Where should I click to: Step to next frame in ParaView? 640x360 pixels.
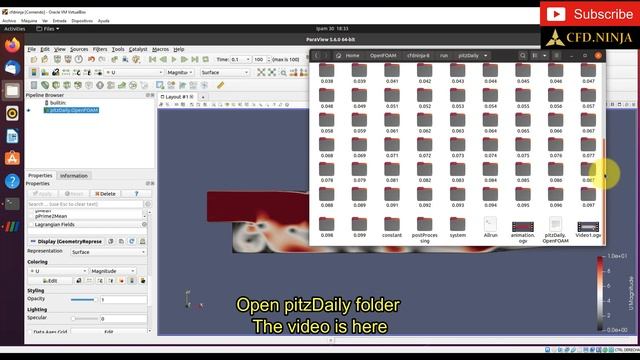184,60
